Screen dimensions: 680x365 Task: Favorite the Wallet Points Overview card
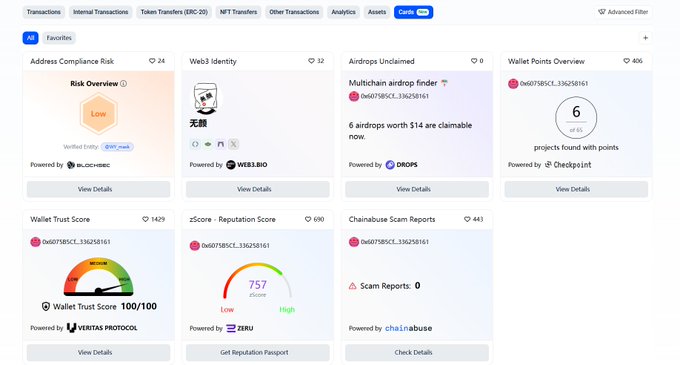(626, 61)
